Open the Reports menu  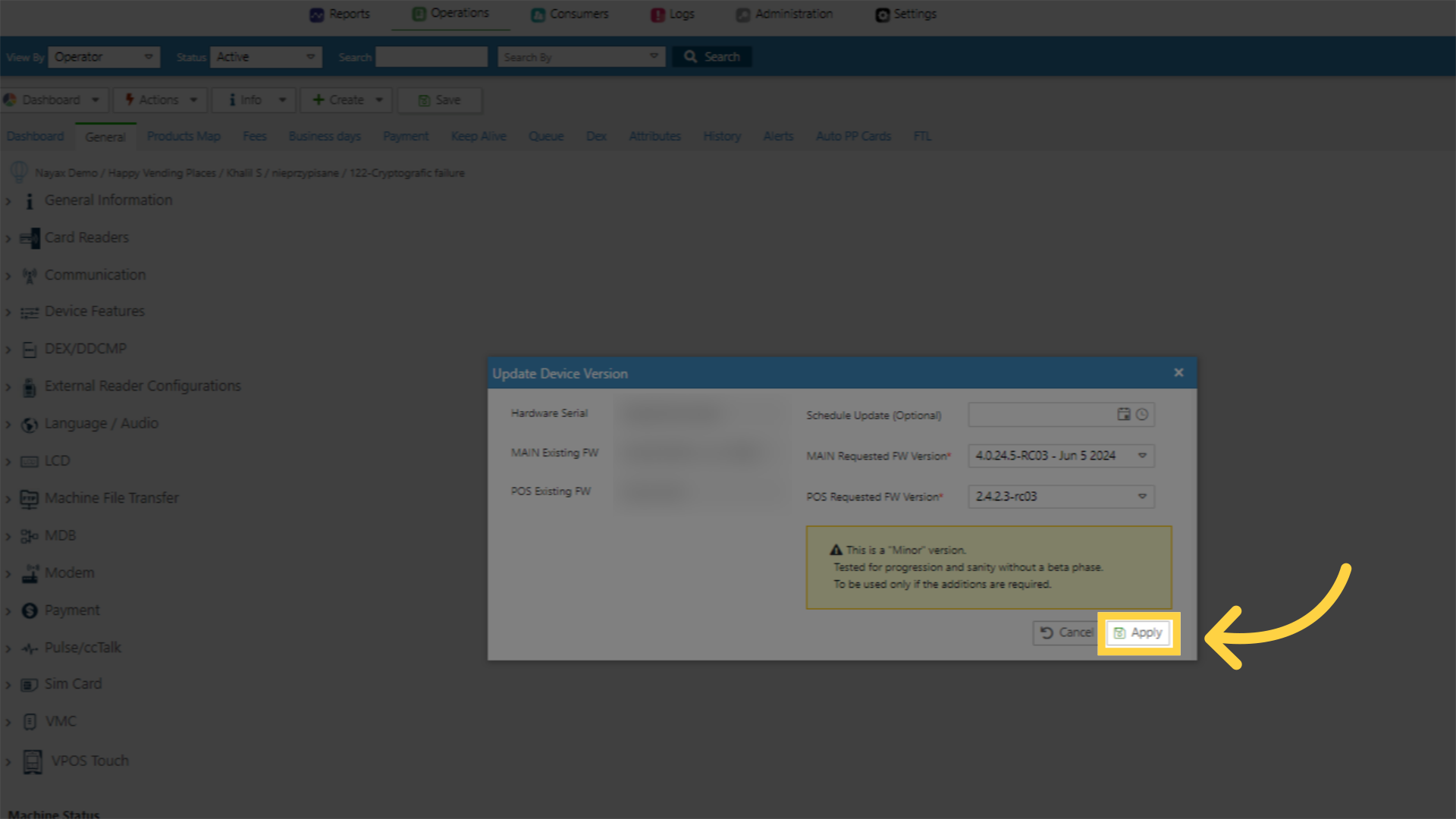(x=340, y=14)
